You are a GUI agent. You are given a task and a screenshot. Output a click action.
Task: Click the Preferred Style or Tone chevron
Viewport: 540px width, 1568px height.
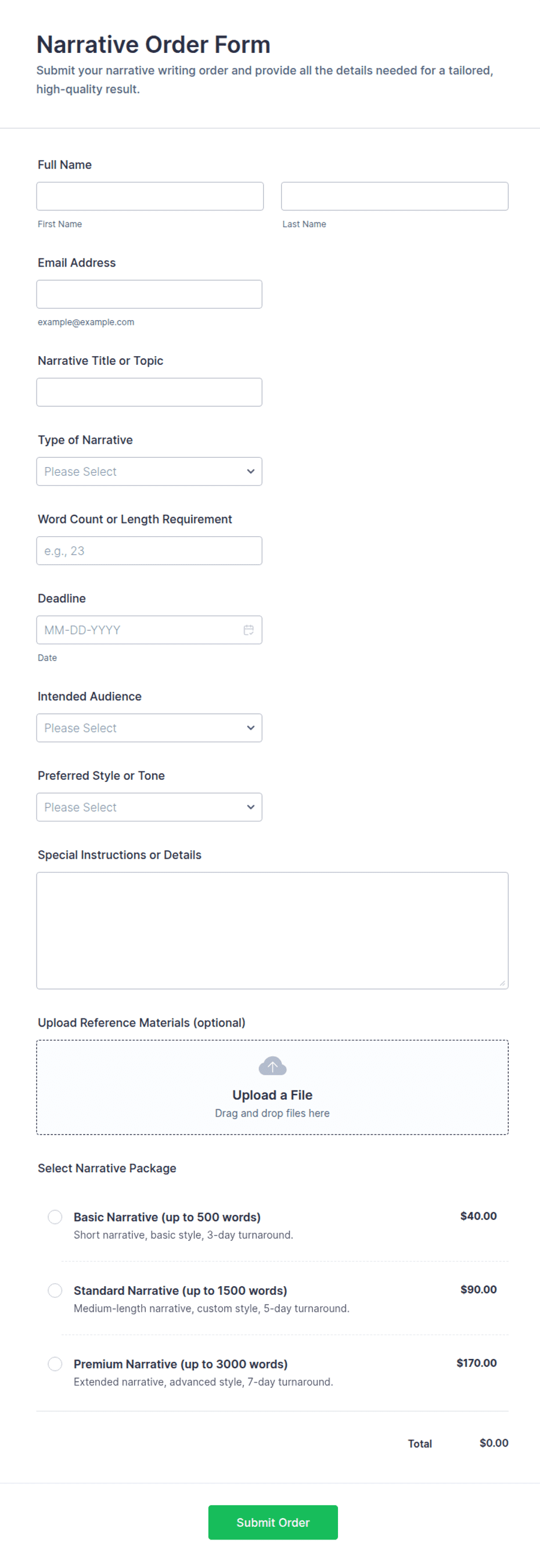click(250, 807)
